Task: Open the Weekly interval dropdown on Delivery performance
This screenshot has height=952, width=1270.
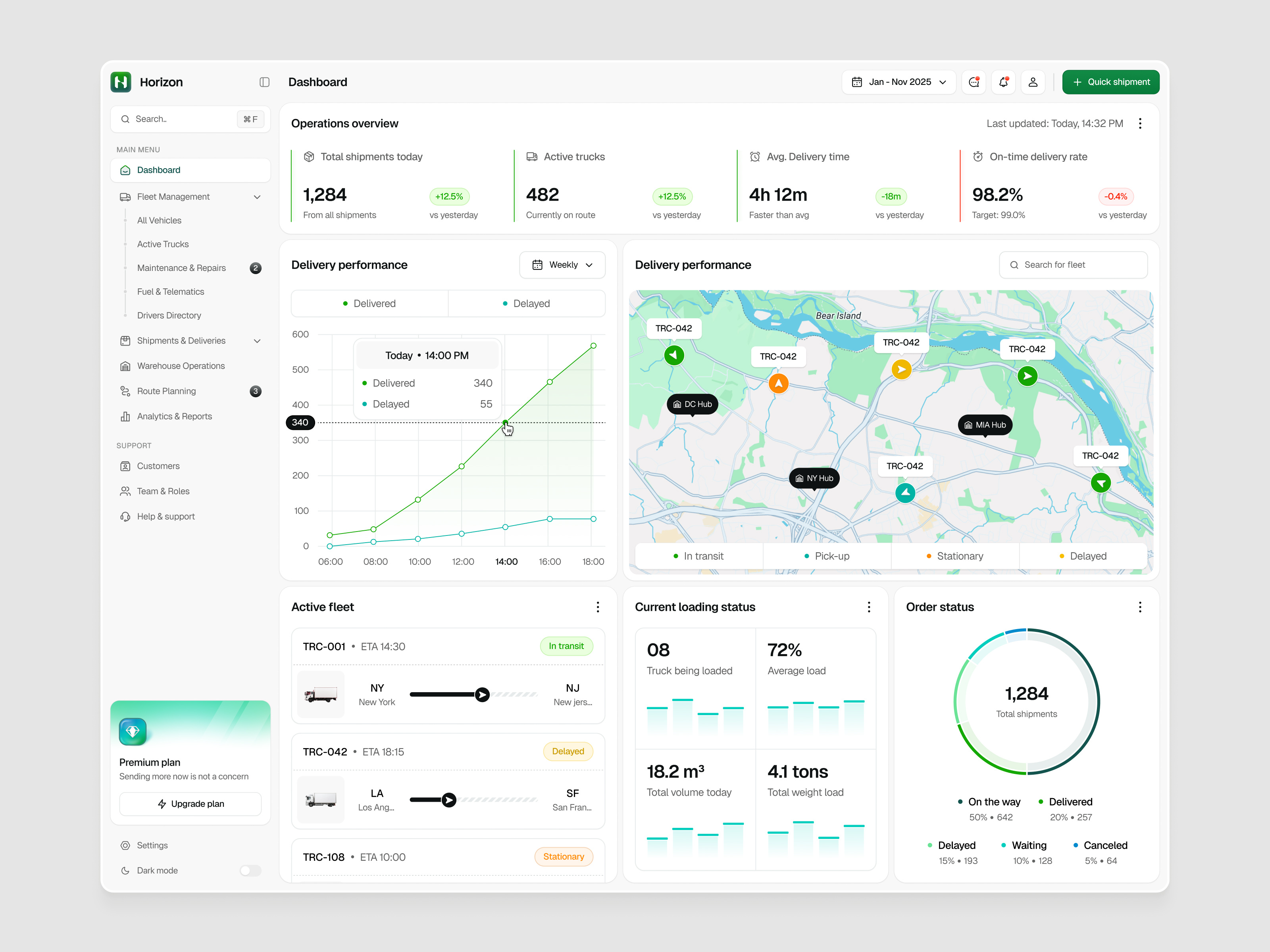Action: coord(562,265)
